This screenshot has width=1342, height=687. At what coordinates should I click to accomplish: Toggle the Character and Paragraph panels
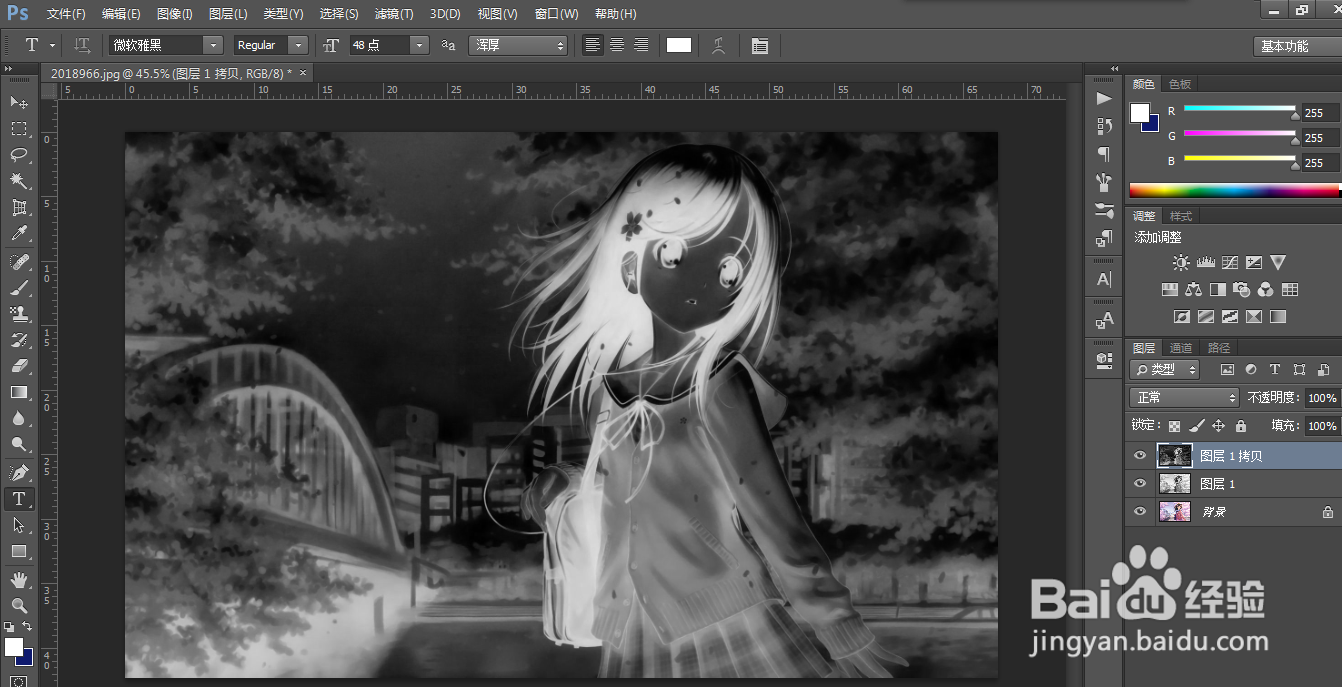click(760, 45)
